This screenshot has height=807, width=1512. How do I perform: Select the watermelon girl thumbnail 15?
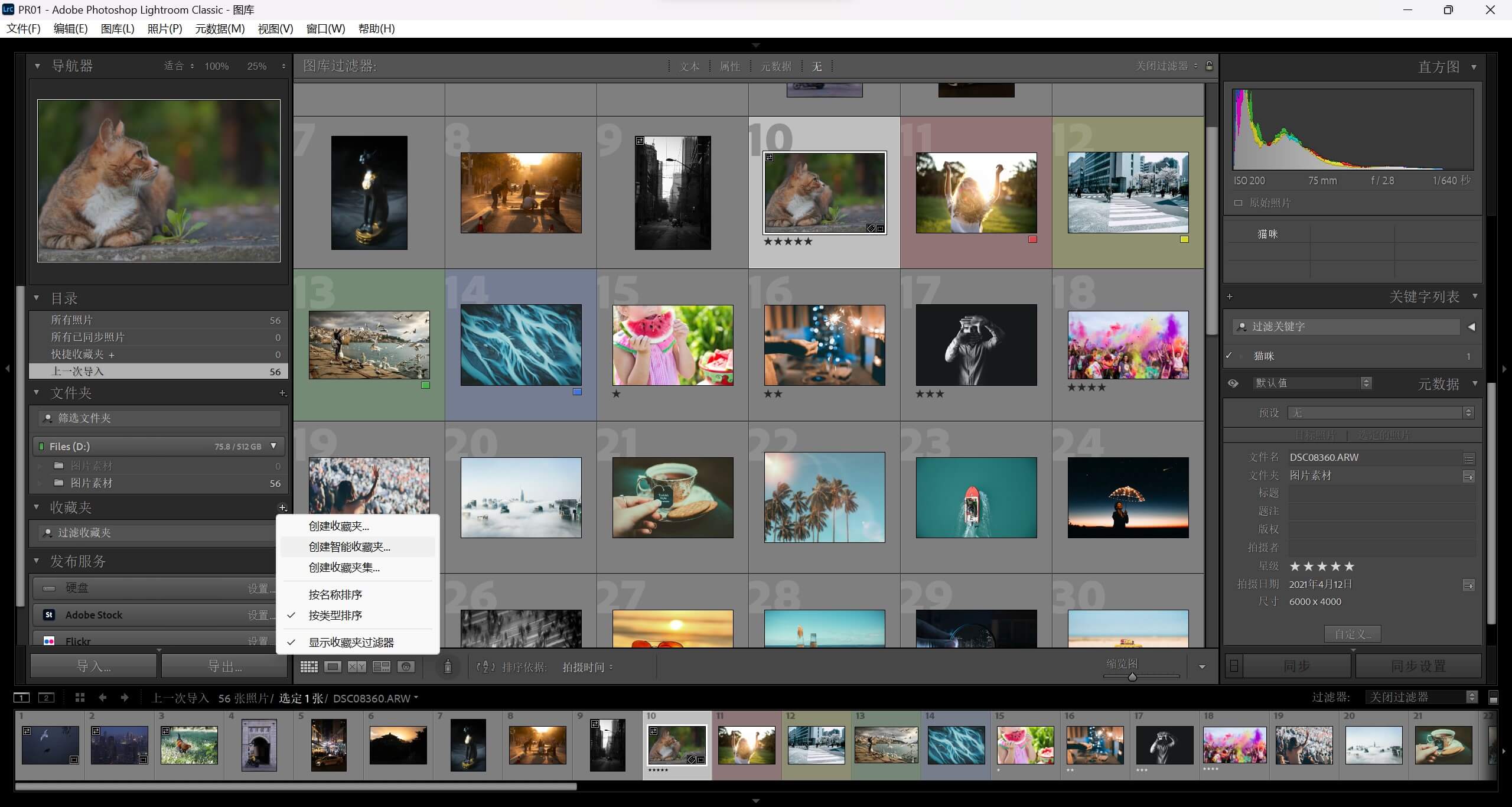click(673, 345)
